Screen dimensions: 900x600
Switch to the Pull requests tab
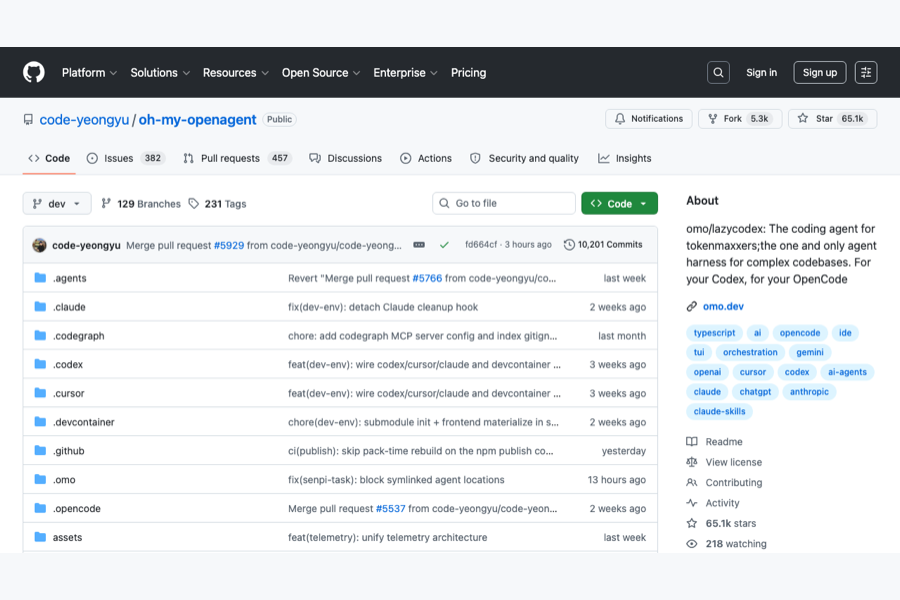[x=237, y=158]
